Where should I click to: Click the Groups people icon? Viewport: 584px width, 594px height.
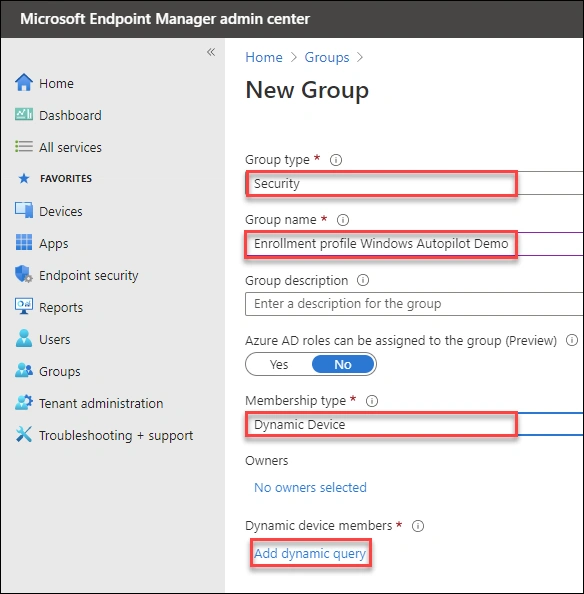24,370
